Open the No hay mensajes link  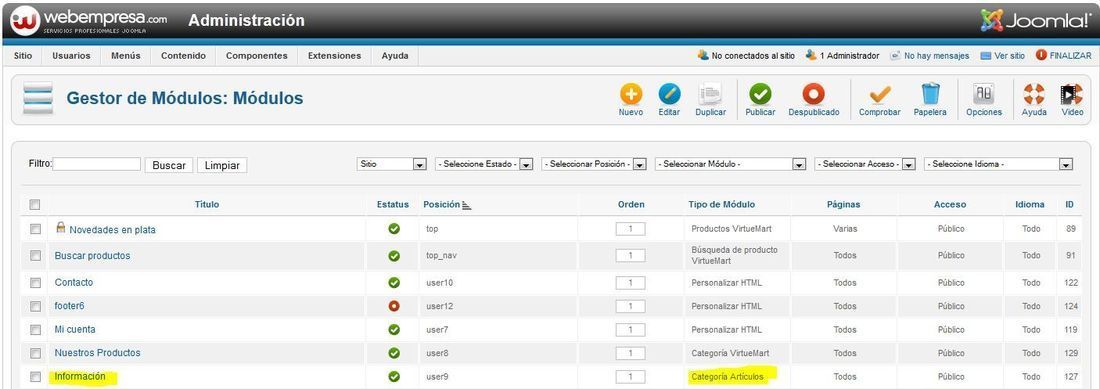pos(930,55)
